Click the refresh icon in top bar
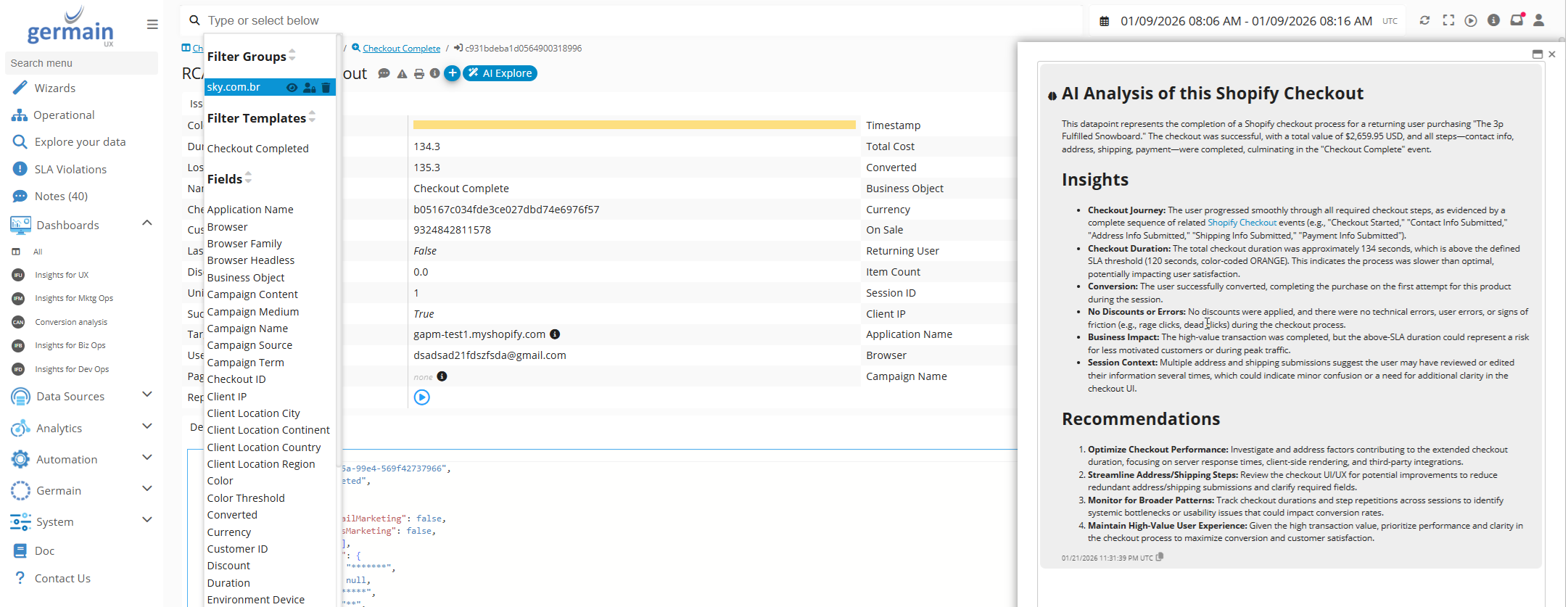Screen dimensions: 1568x607 click(x=1424, y=20)
